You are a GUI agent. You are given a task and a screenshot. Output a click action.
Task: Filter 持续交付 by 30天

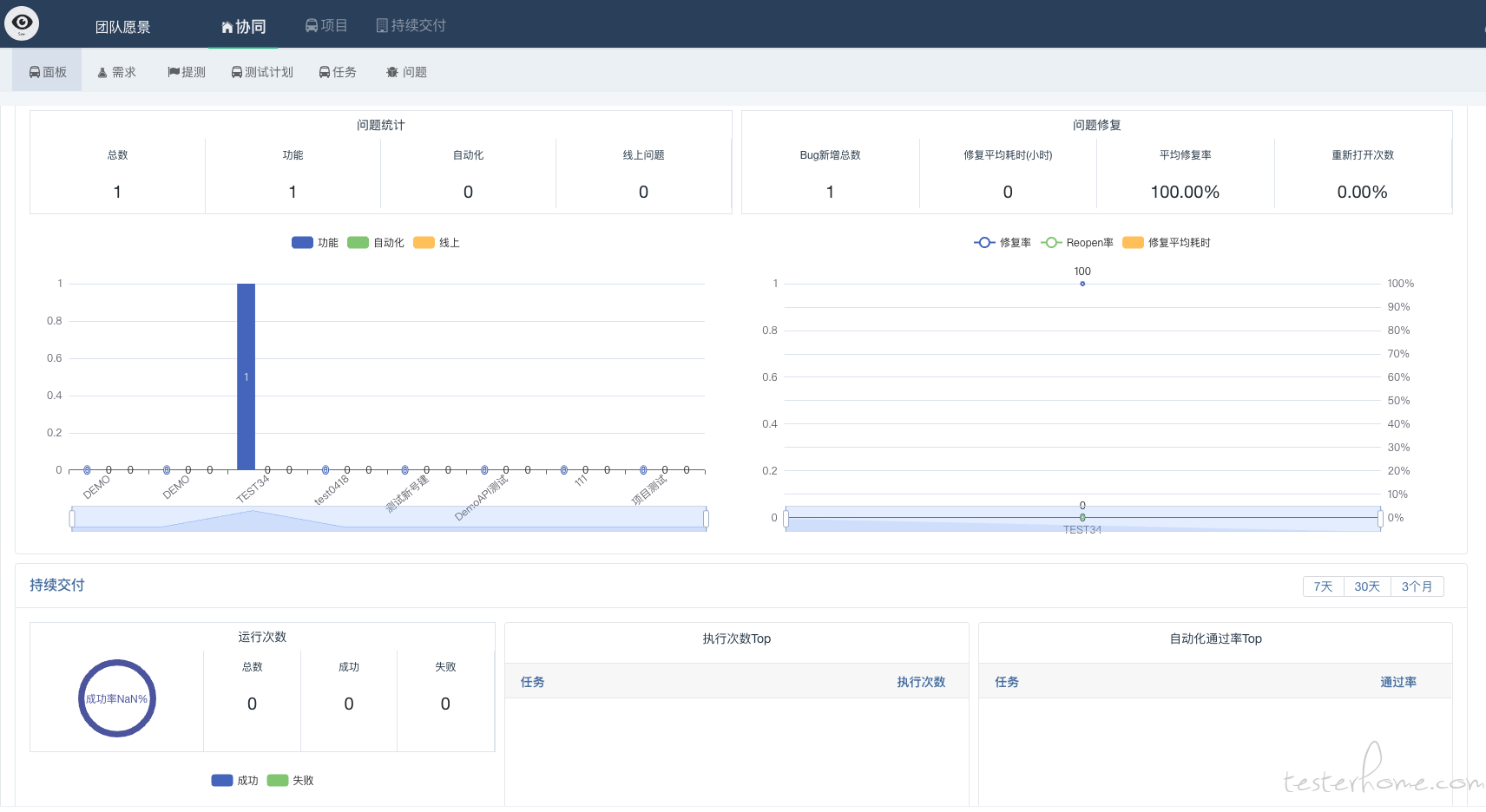1367,586
